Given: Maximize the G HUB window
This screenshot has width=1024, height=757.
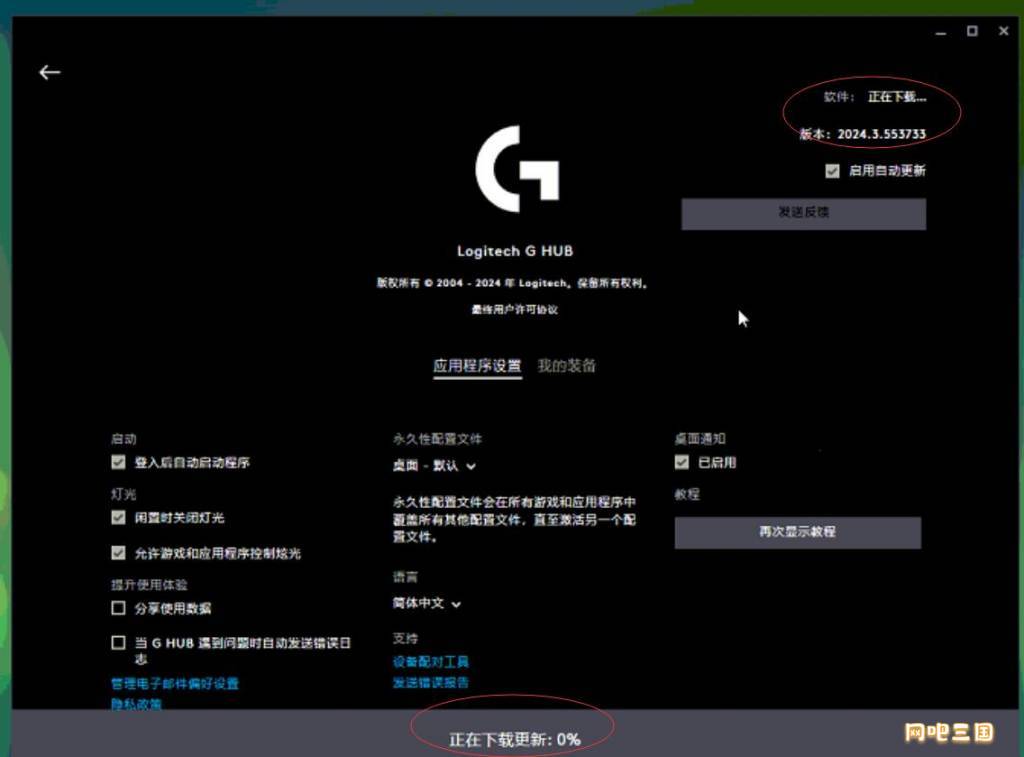Looking at the screenshot, I should click(x=972, y=31).
